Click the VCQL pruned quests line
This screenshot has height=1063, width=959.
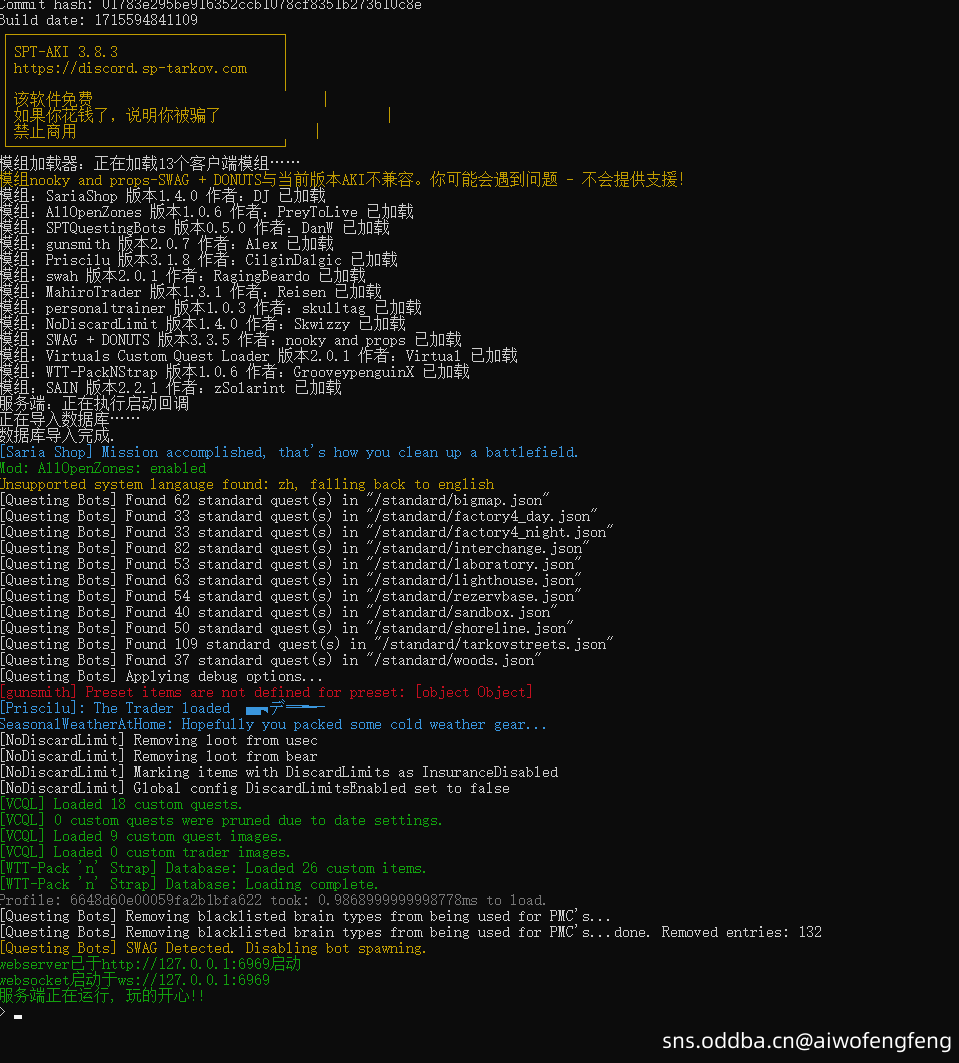pyautogui.click(x=221, y=820)
